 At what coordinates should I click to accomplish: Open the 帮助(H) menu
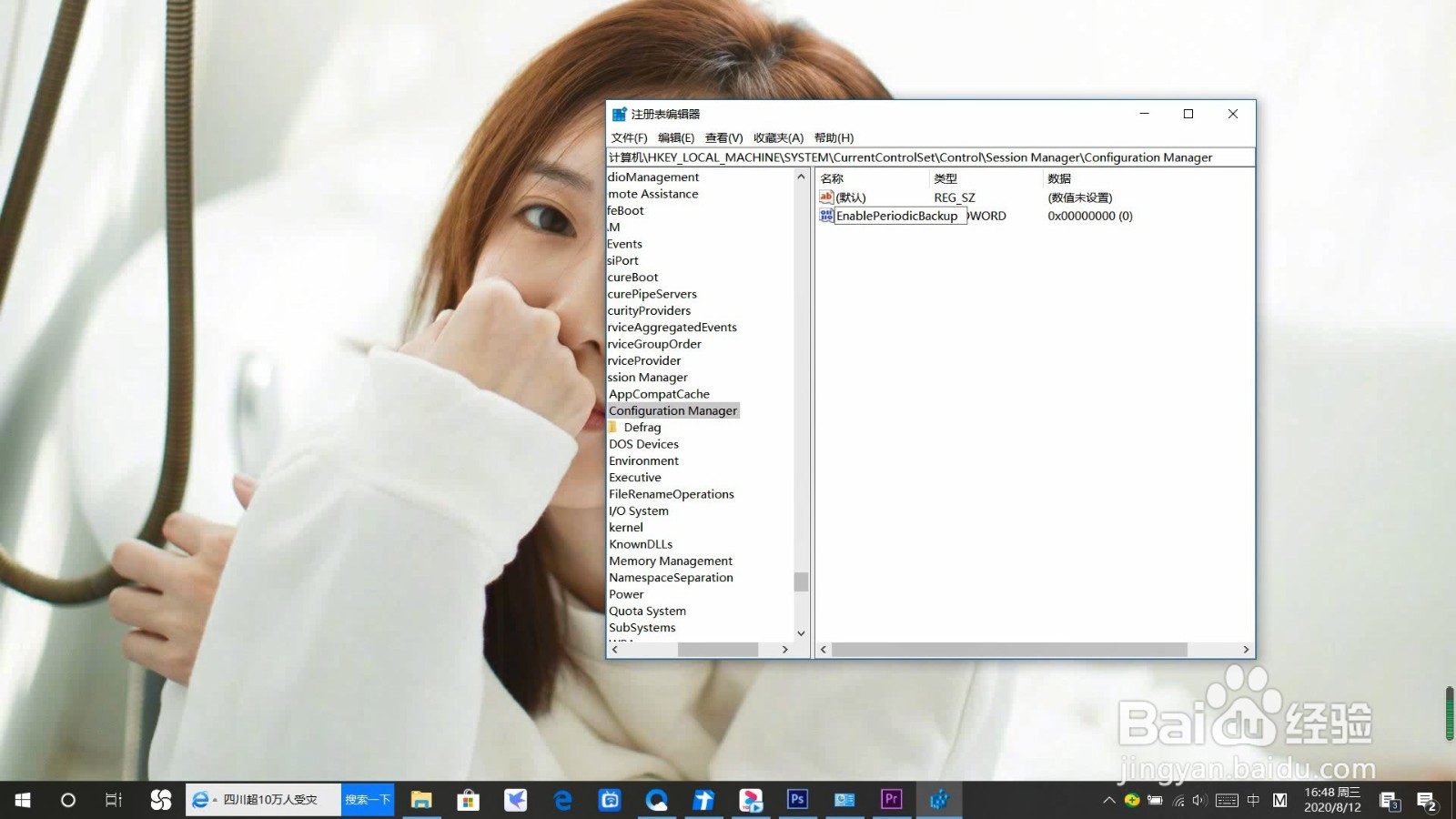tap(834, 138)
